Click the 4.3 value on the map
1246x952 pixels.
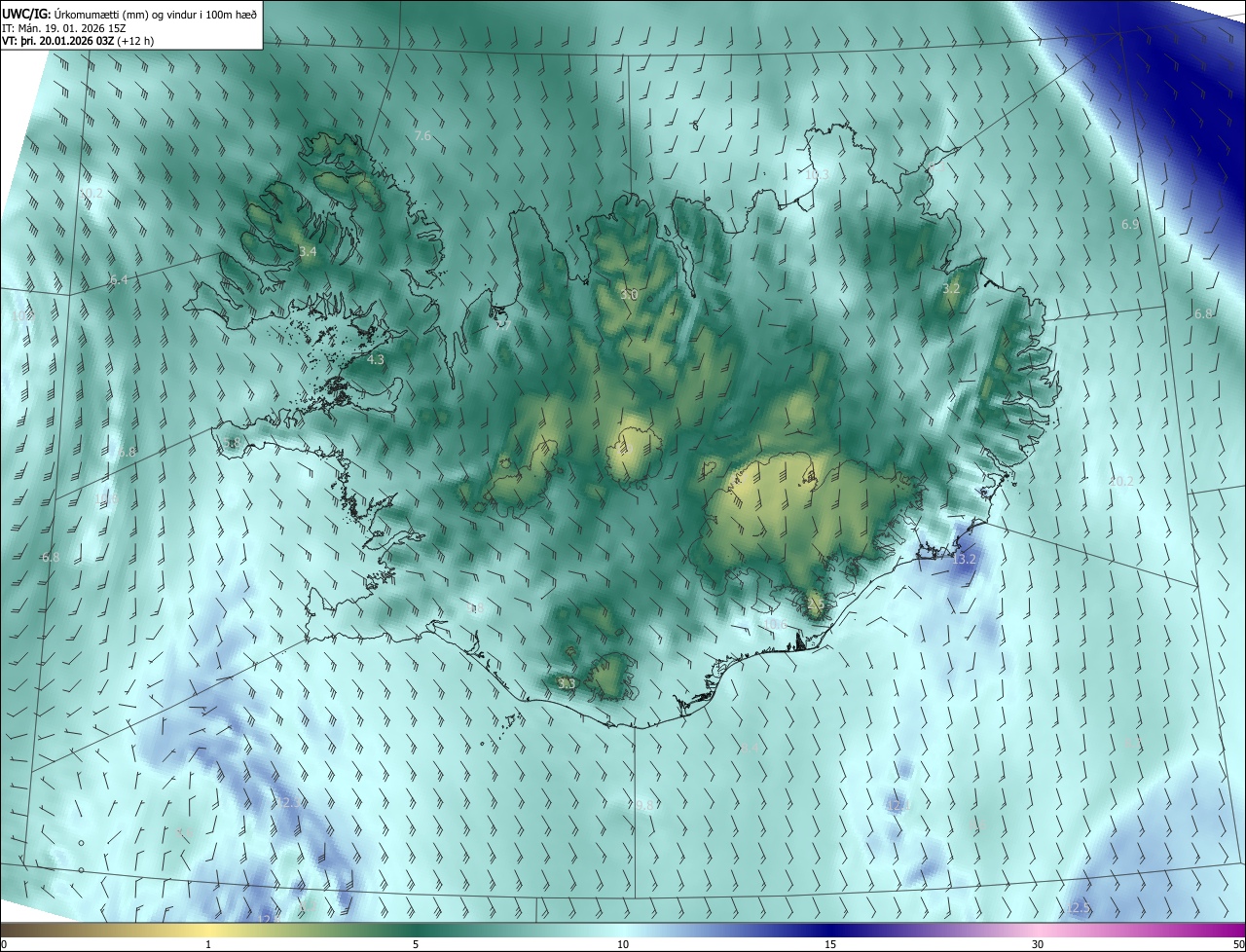pyautogui.click(x=376, y=359)
